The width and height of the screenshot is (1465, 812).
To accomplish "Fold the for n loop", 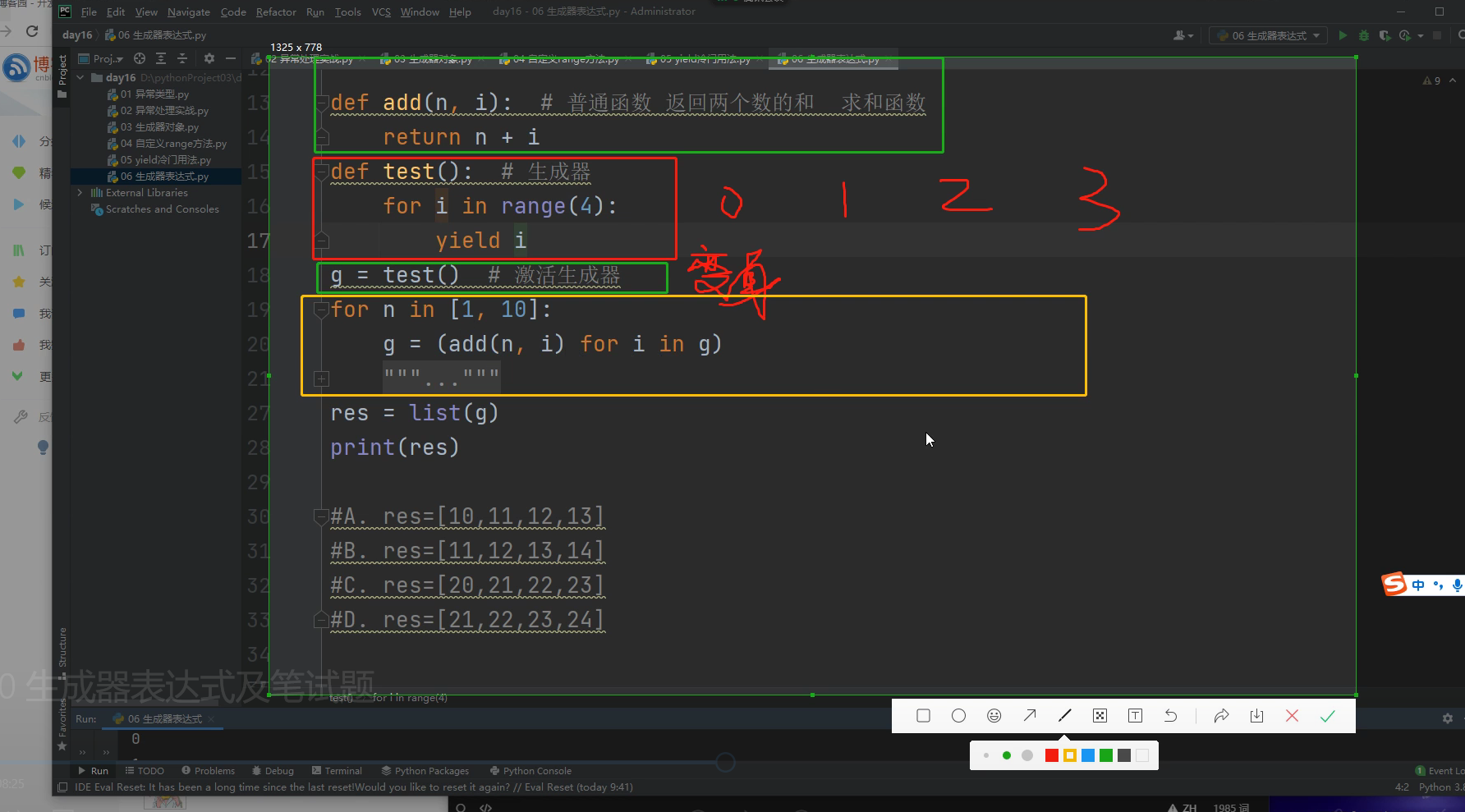I will (x=322, y=310).
